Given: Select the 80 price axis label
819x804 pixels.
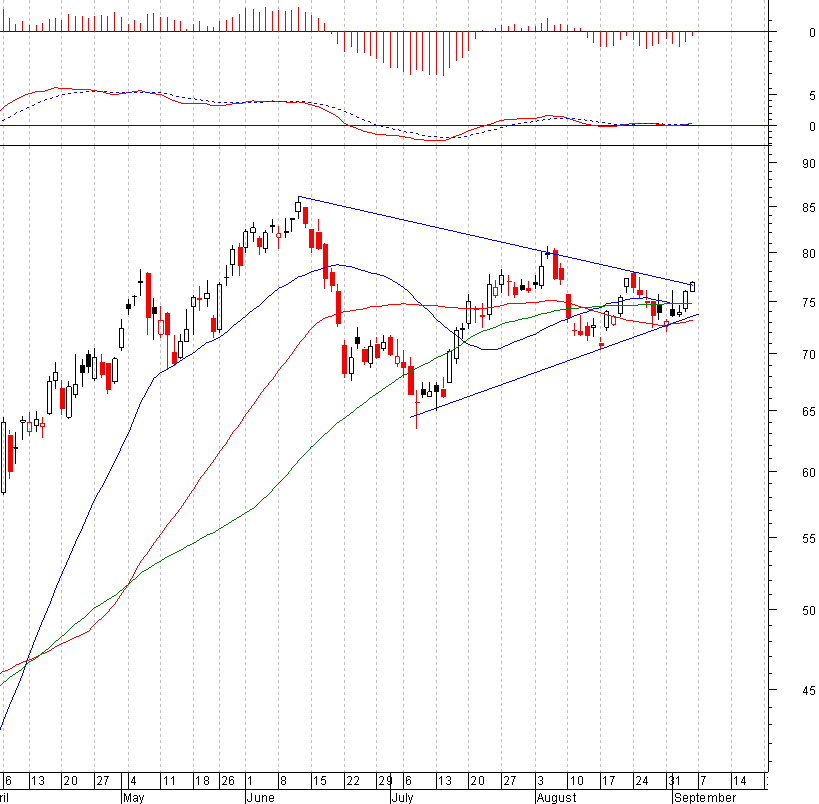Looking at the screenshot, I should click(x=809, y=254).
